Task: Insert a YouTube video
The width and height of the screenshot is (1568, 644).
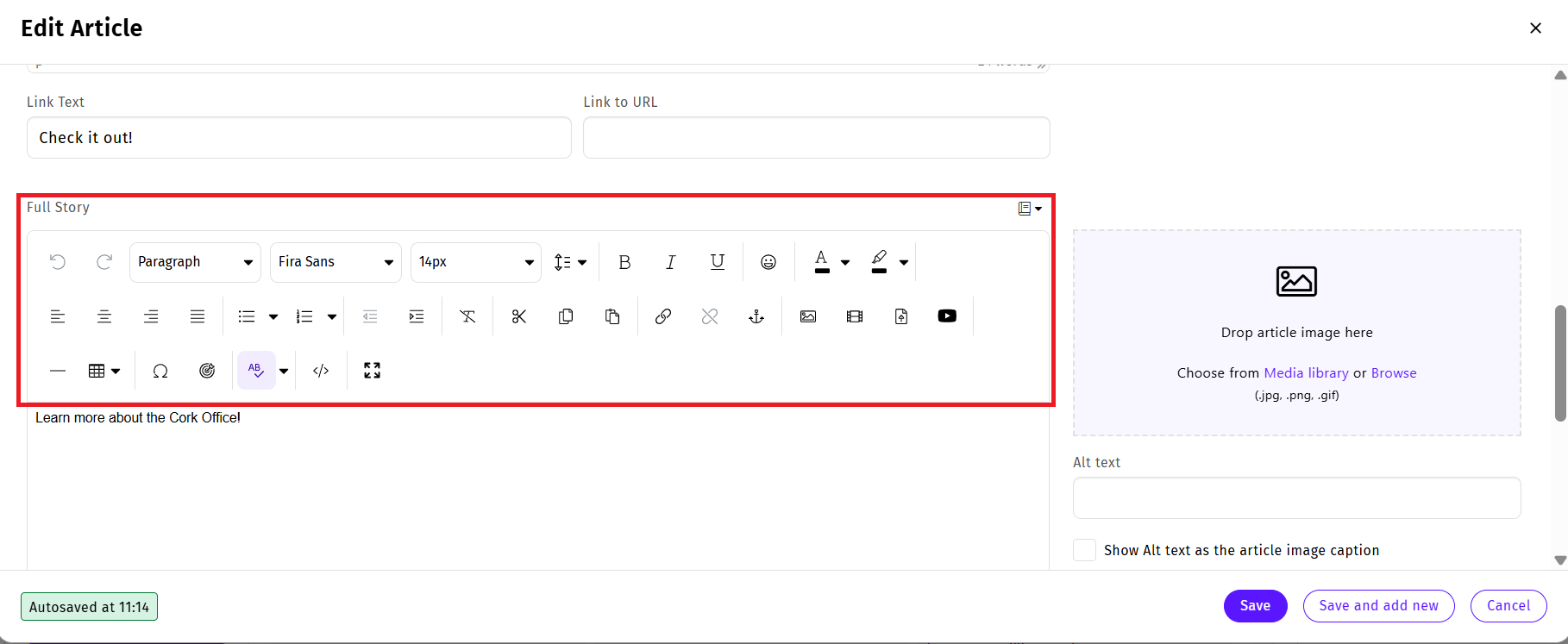Action: (946, 316)
